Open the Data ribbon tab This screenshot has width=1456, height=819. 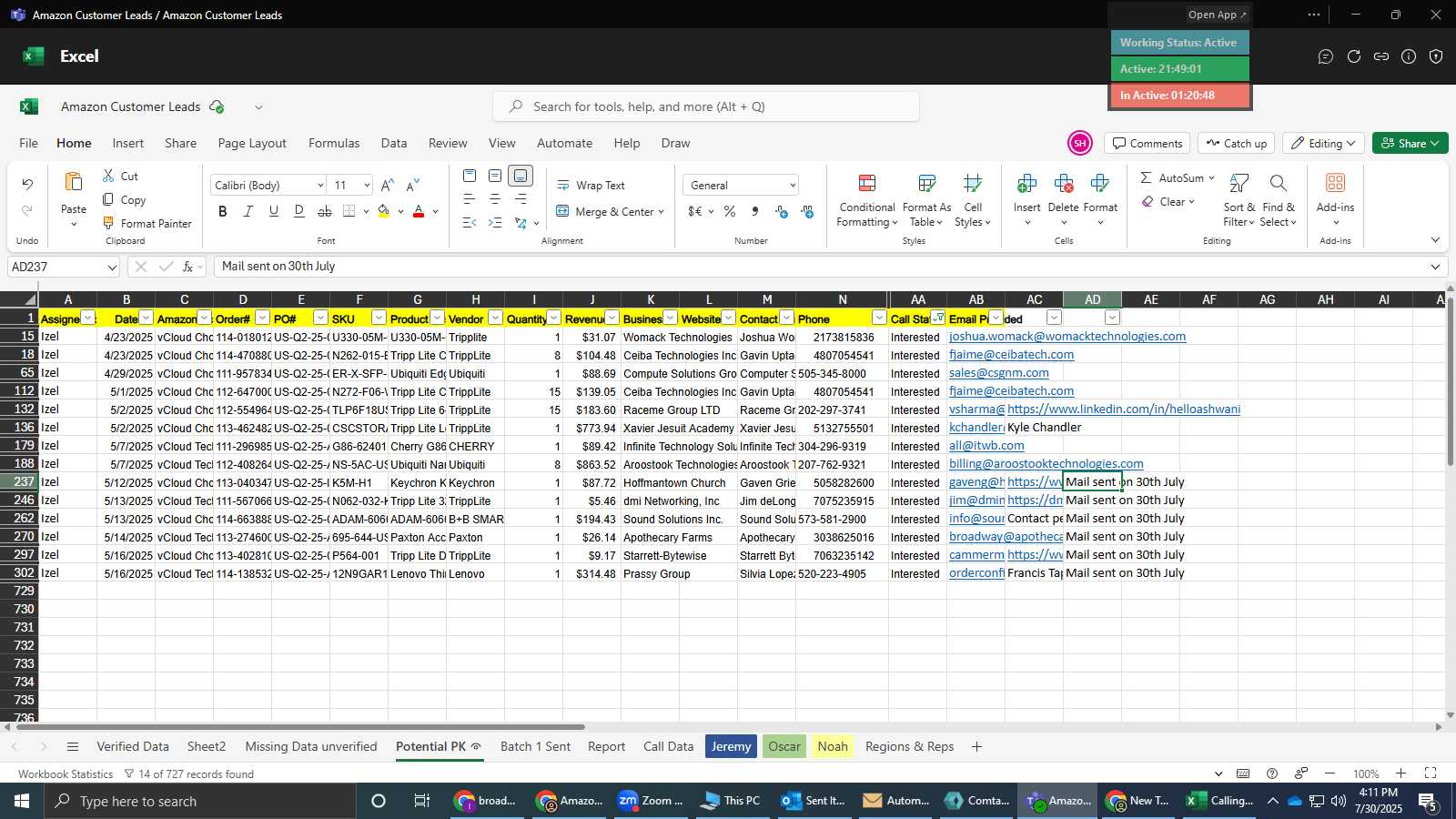pyautogui.click(x=394, y=143)
